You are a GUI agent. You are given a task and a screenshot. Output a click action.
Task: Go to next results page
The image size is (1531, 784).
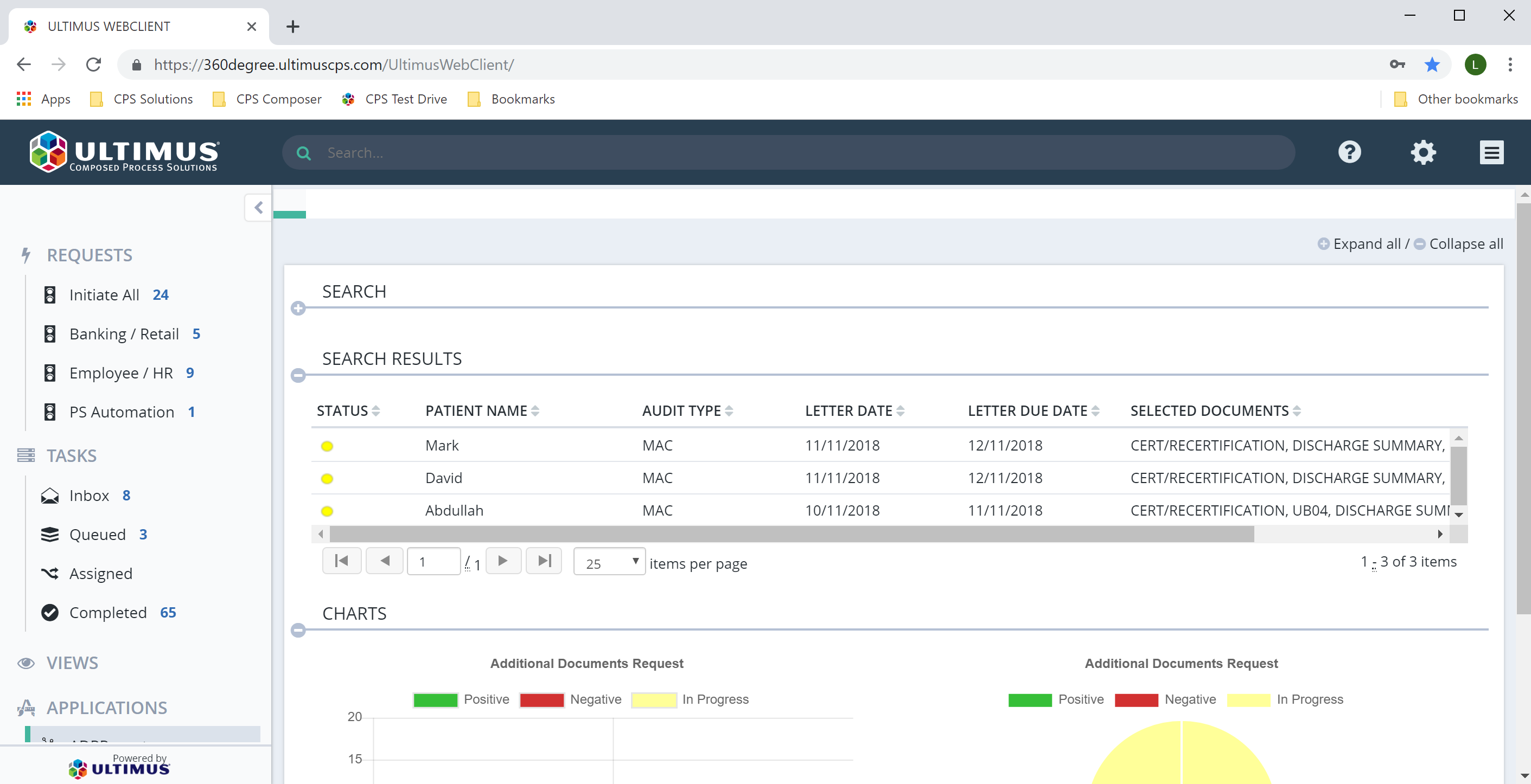point(503,561)
